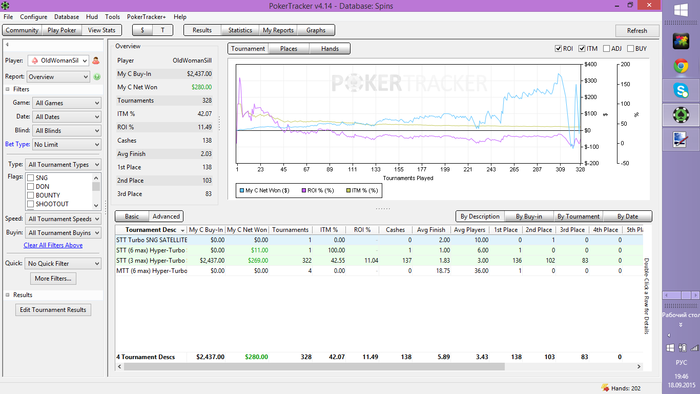Open the tournament Type dropdown
This screenshot has width=700, height=394.
point(63,165)
